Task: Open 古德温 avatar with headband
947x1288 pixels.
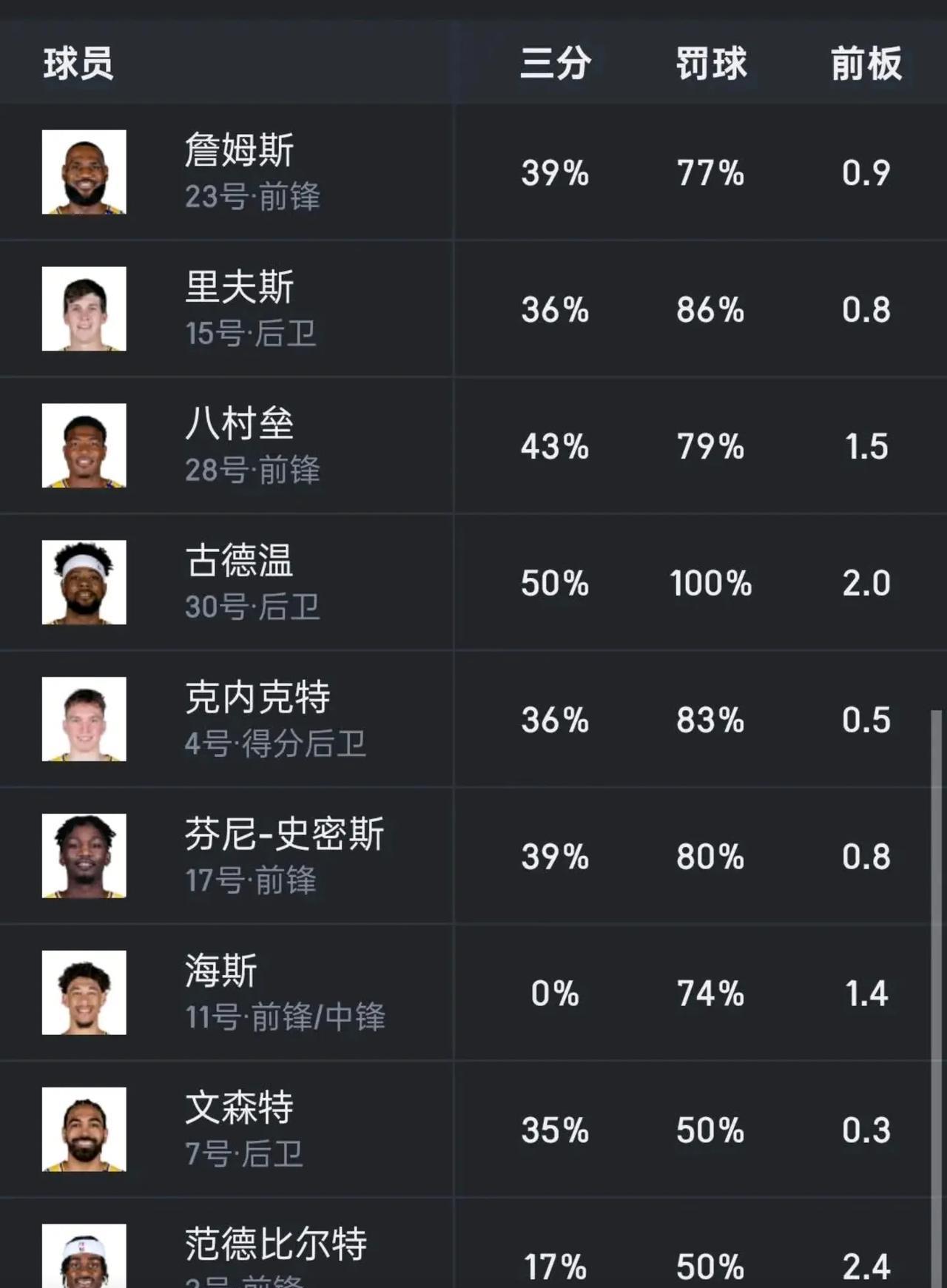Action: pyautogui.click(x=84, y=582)
